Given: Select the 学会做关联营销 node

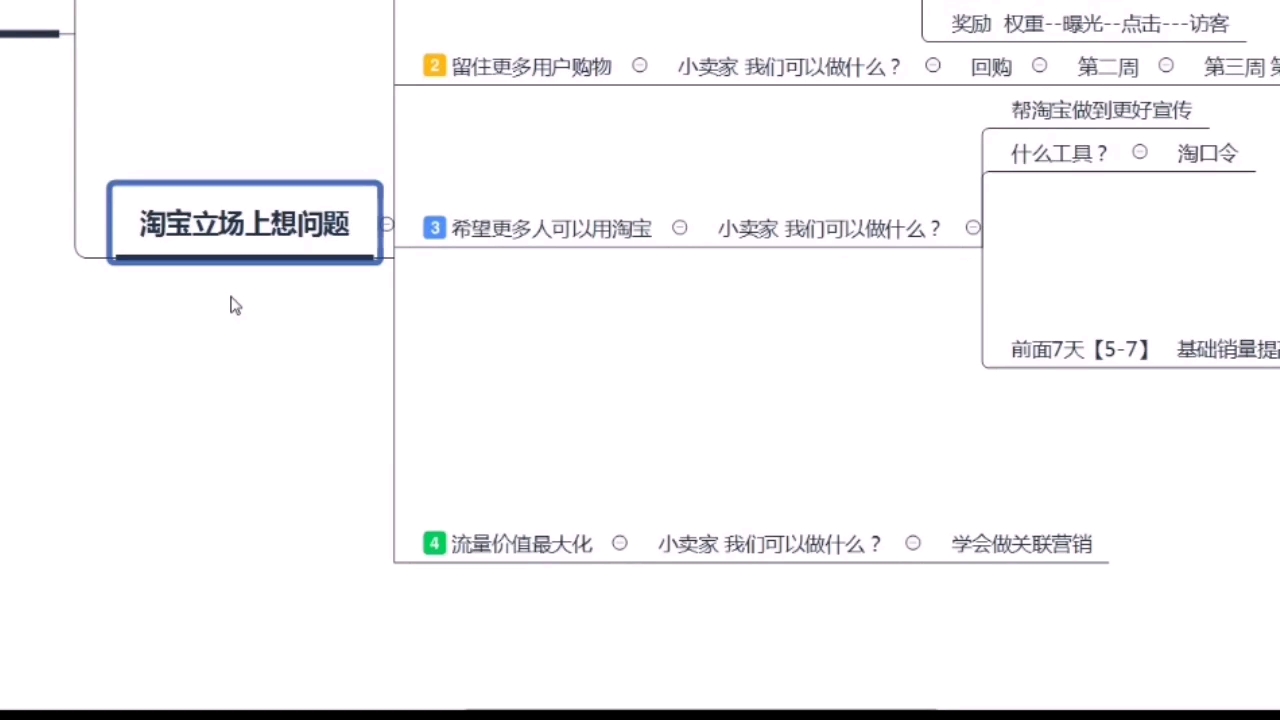Looking at the screenshot, I should click(1022, 544).
